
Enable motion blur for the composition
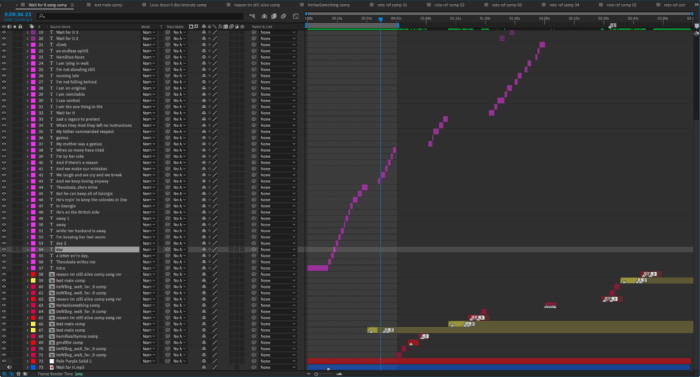coord(283,16)
